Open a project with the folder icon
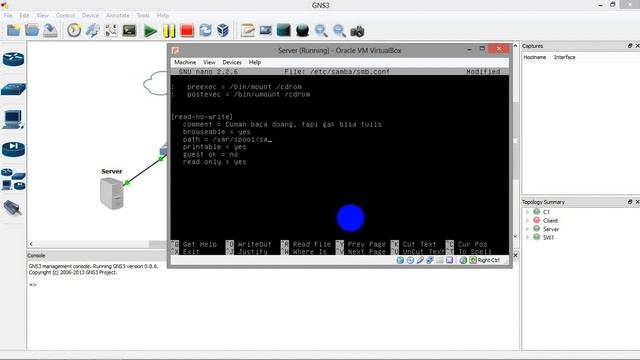 (32, 30)
